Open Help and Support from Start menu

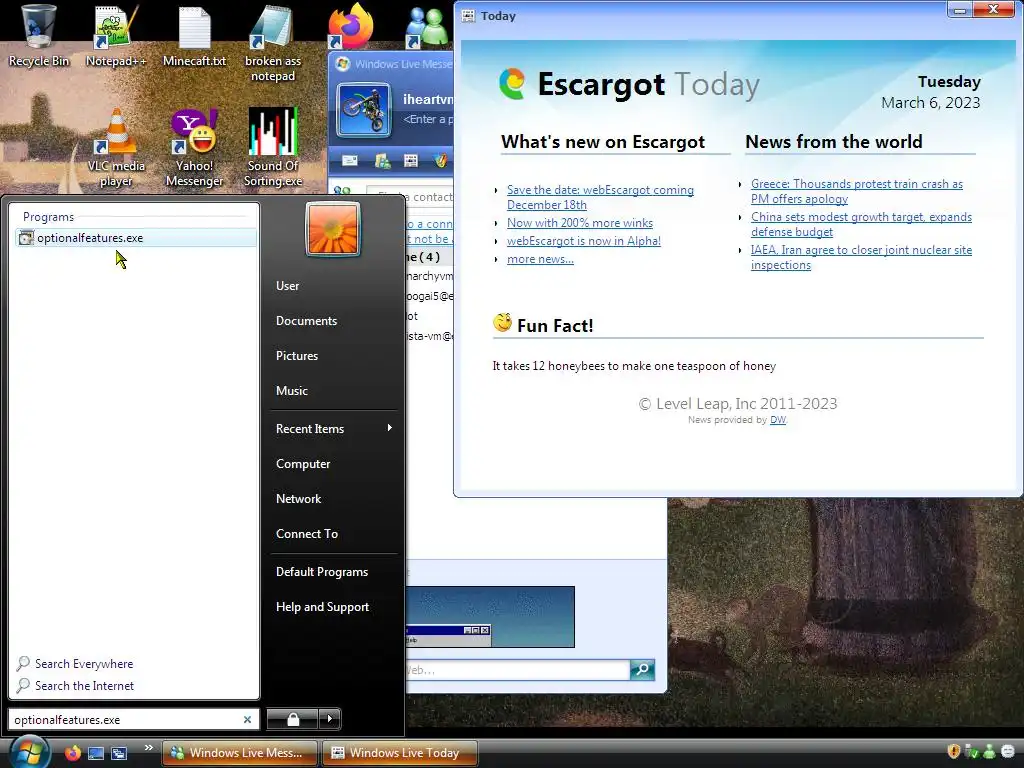[x=323, y=607]
